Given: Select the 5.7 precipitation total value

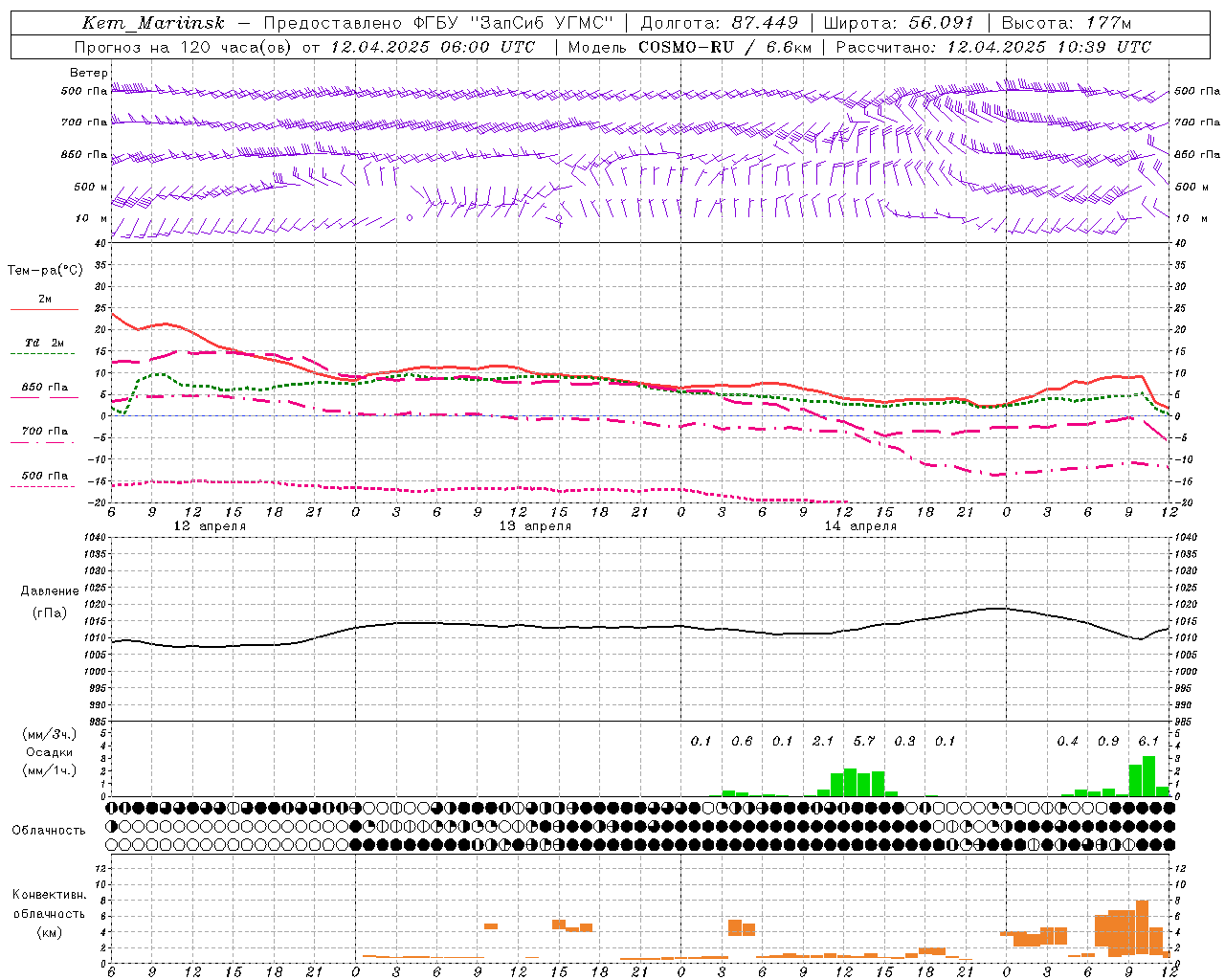Looking at the screenshot, I should (x=864, y=741).
